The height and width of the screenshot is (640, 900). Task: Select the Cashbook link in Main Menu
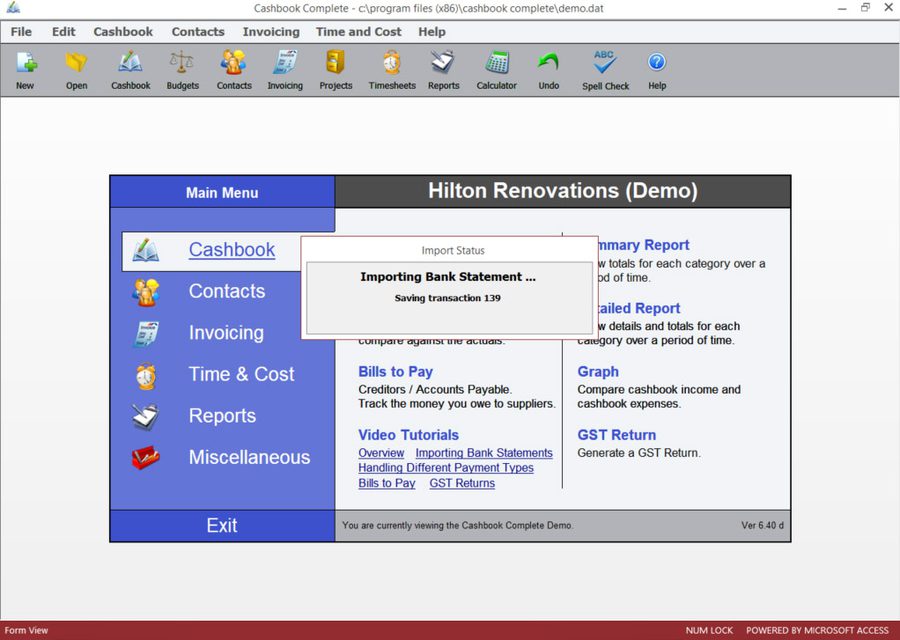pos(232,250)
